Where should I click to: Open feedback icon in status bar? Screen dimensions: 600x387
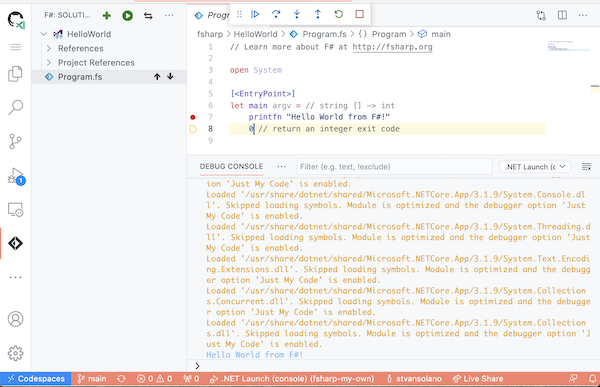573,379
